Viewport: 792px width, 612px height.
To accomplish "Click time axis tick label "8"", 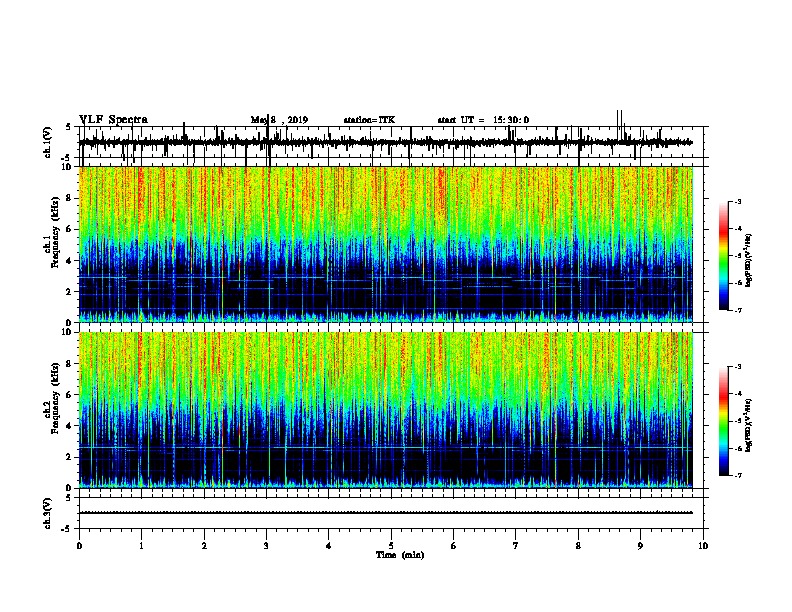I will pyautogui.click(x=578, y=546).
